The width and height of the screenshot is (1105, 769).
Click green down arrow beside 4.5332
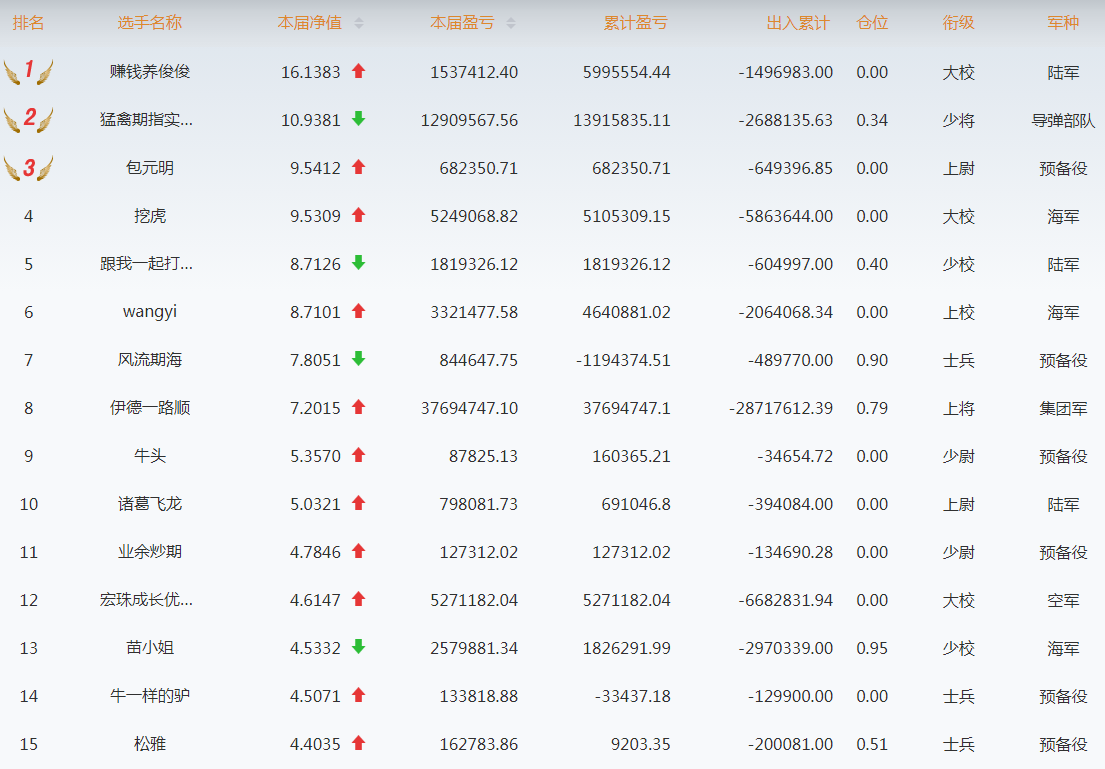[359, 646]
